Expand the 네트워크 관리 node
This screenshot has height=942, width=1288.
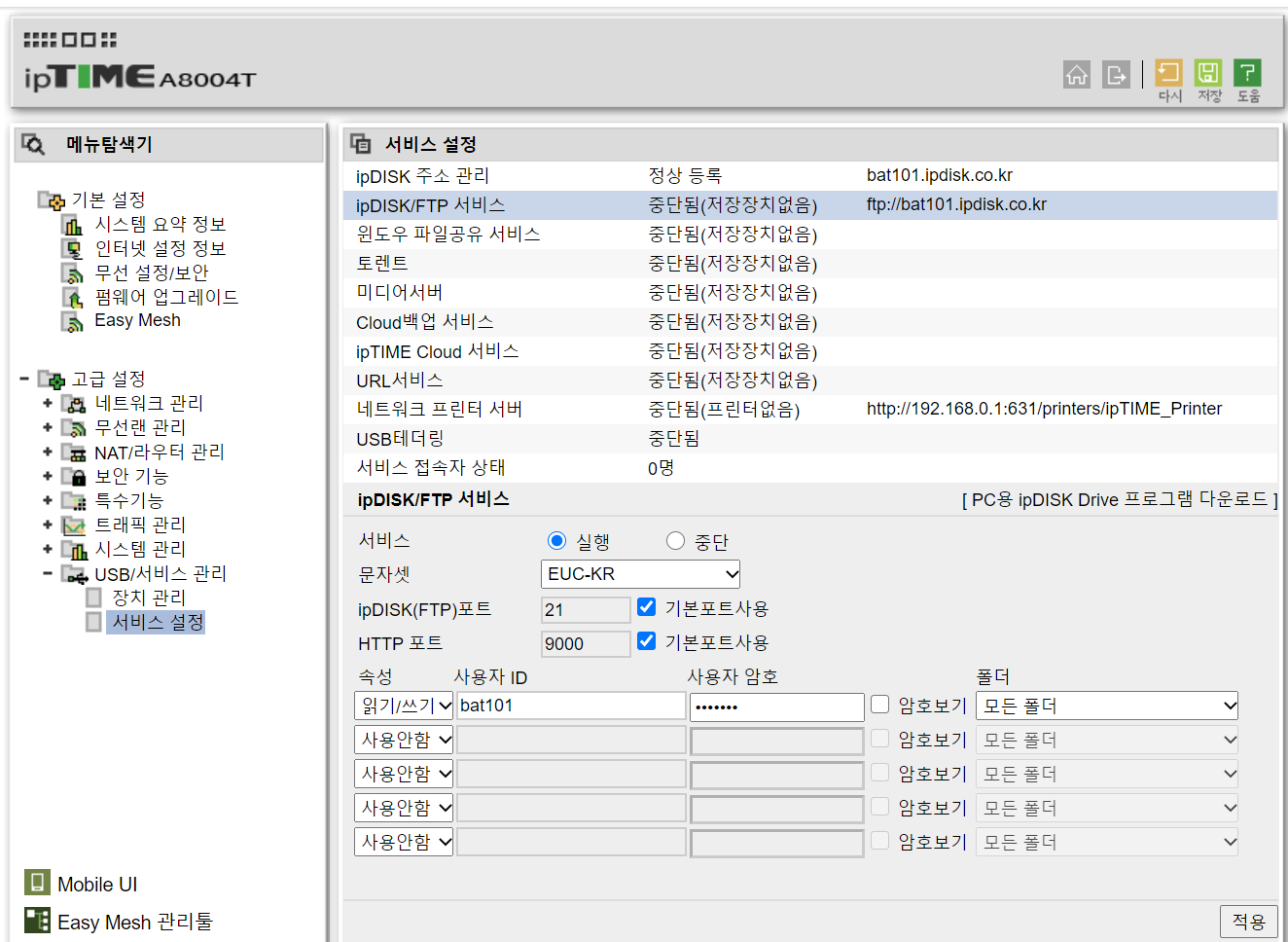point(48,403)
